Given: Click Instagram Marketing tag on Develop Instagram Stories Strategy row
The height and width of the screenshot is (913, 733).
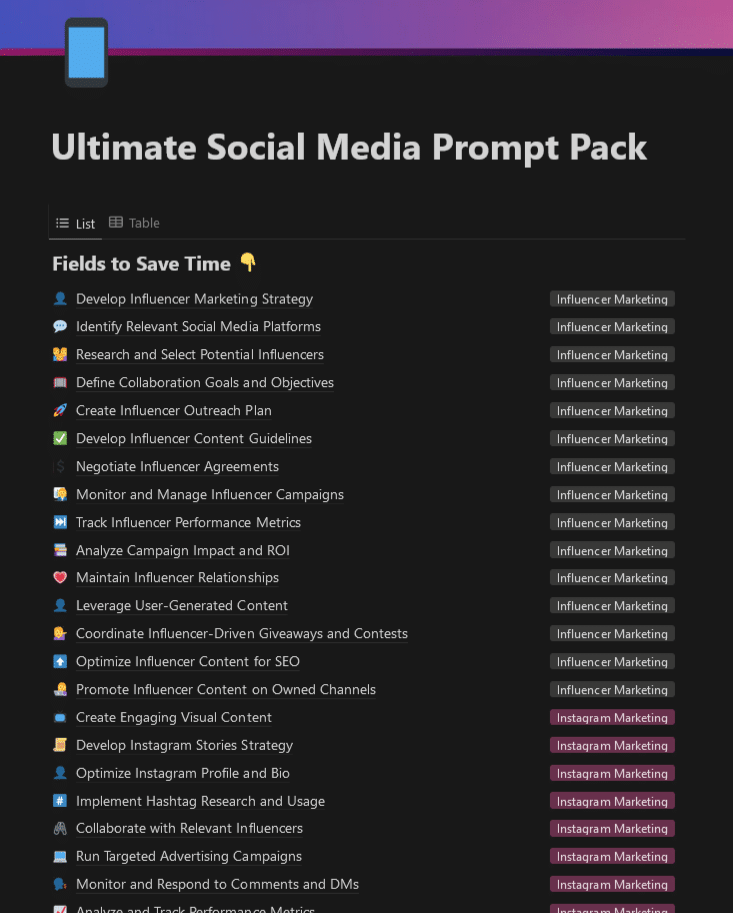Looking at the screenshot, I should (x=612, y=746).
